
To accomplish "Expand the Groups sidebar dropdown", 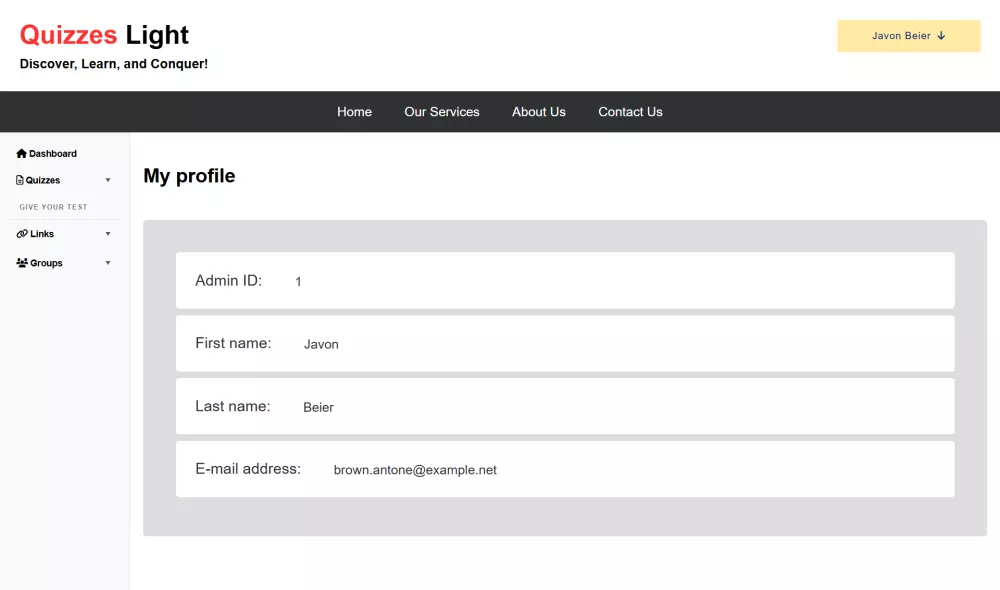I will 108,262.
